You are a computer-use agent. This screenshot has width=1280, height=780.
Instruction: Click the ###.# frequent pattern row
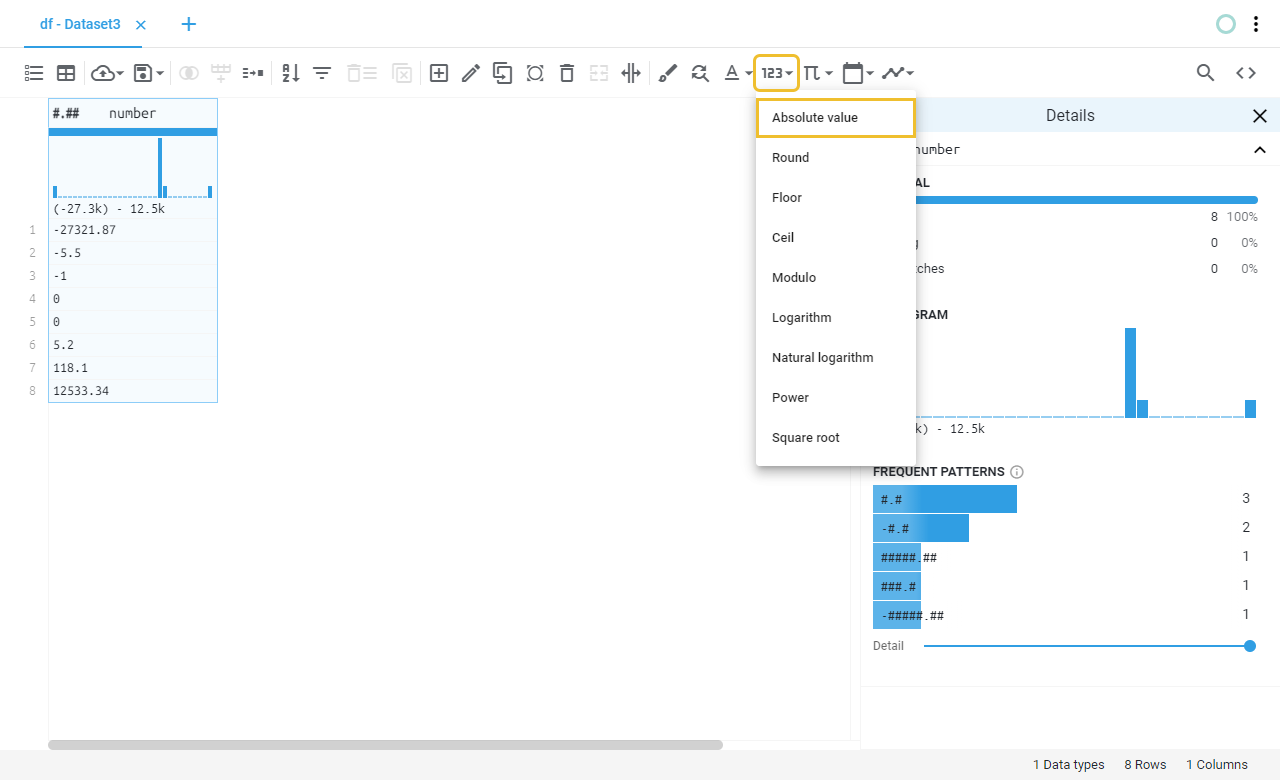click(x=1065, y=586)
